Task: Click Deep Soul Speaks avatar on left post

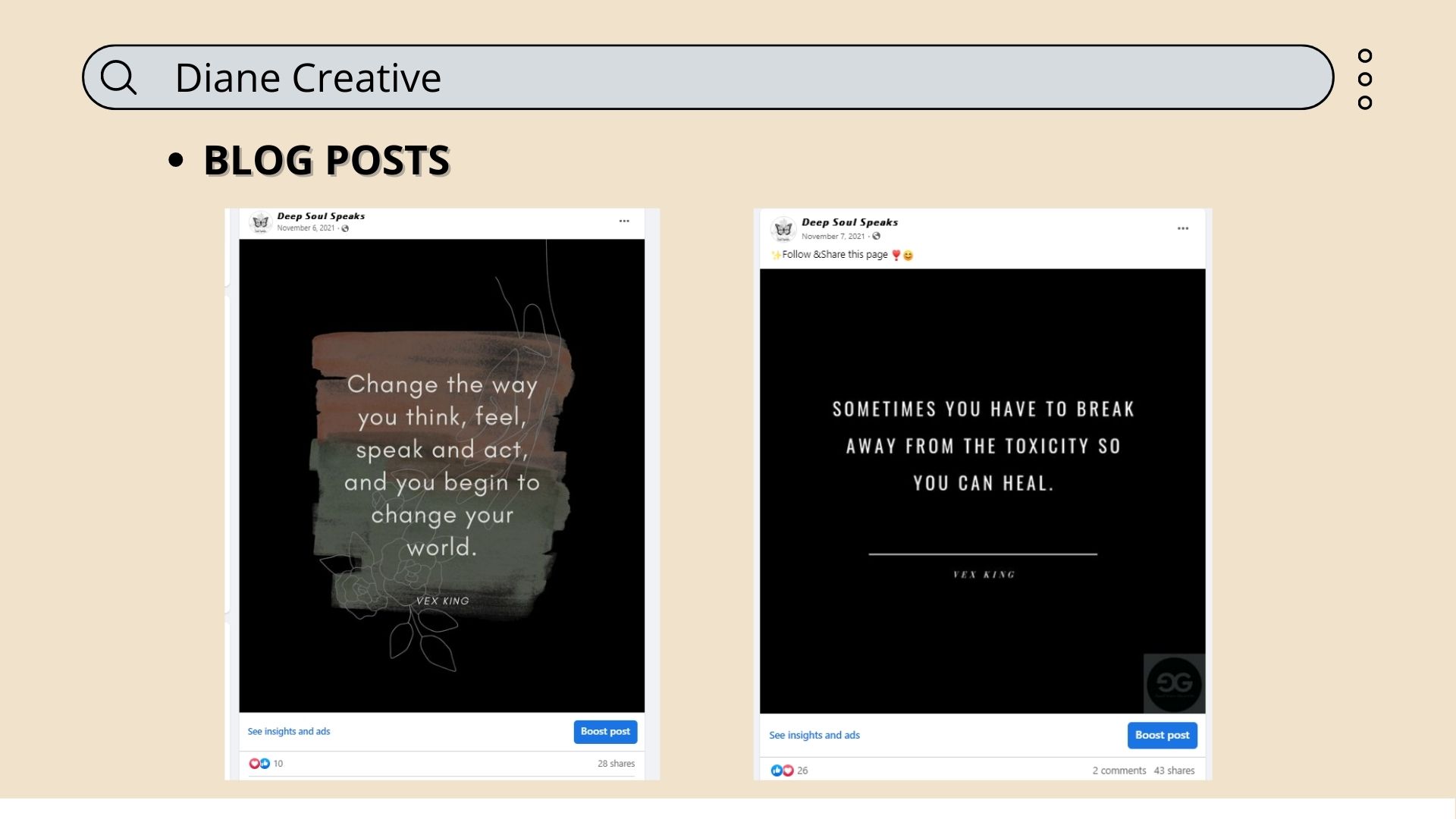Action: (261, 221)
